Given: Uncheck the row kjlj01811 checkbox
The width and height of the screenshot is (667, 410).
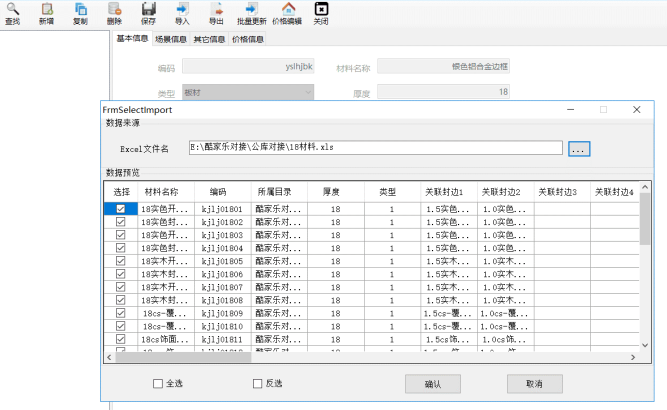Looking at the screenshot, I should pyautogui.click(x=121, y=339).
